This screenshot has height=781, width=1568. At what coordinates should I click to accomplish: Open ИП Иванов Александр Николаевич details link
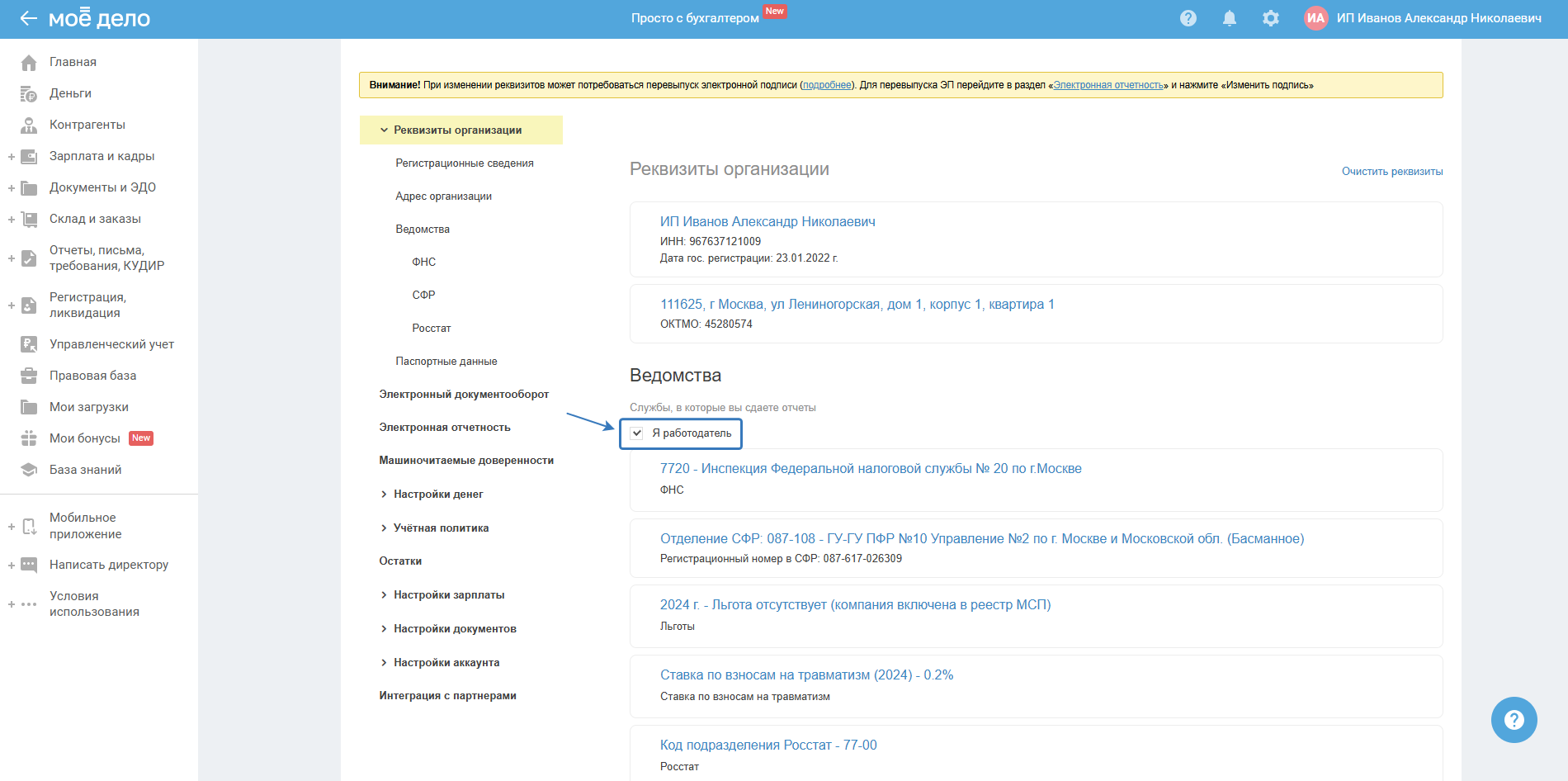[x=767, y=222]
